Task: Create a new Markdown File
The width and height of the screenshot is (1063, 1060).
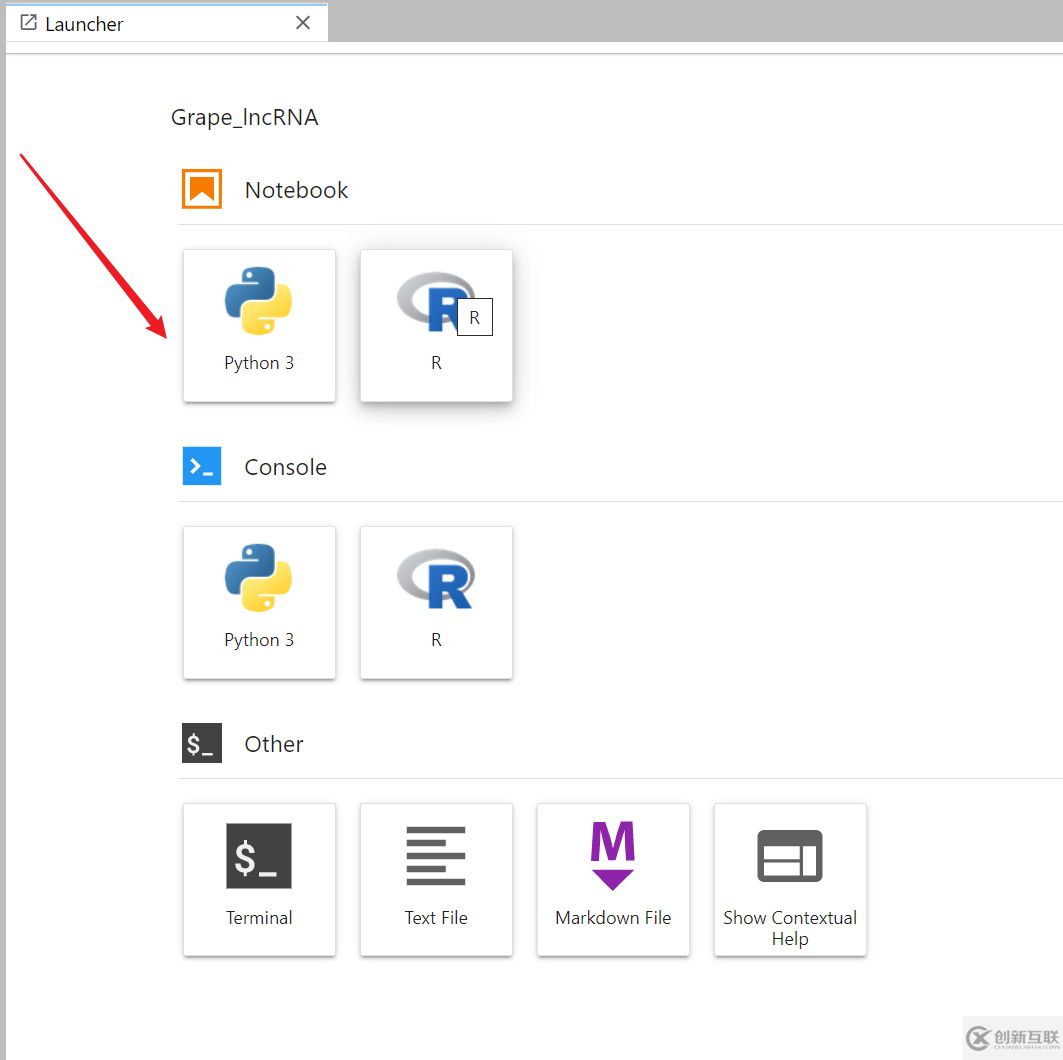Action: click(613, 879)
